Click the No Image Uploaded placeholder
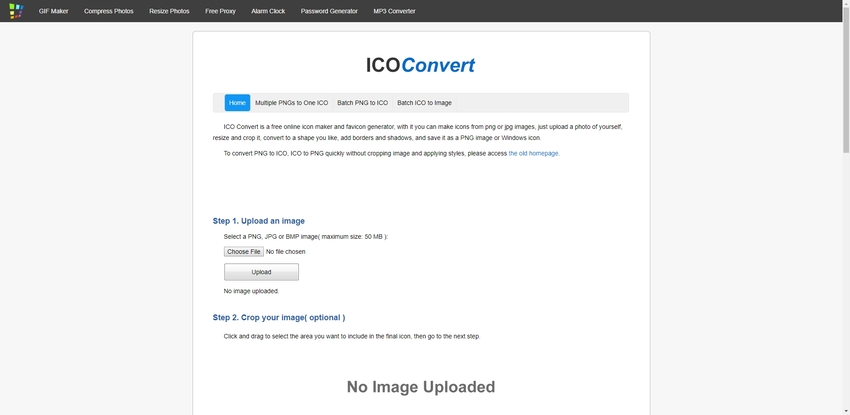The width and height of the screenshot is (850, 415). pyautogui.click(x=420, y=386)
